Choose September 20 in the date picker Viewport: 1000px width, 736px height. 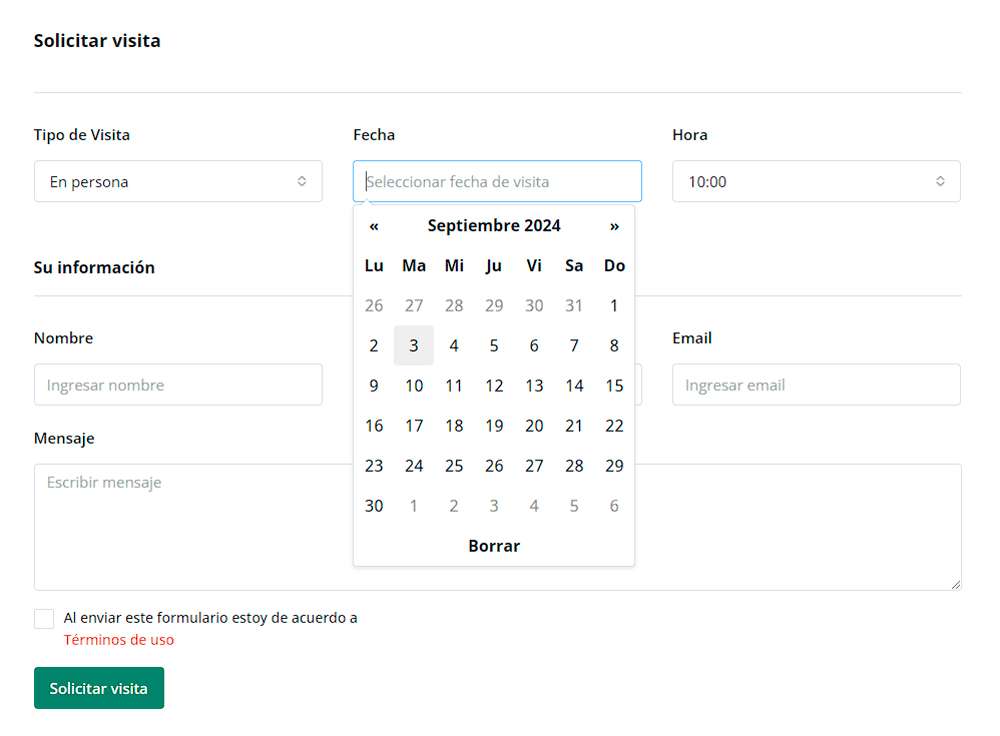(x=534, y=426)
